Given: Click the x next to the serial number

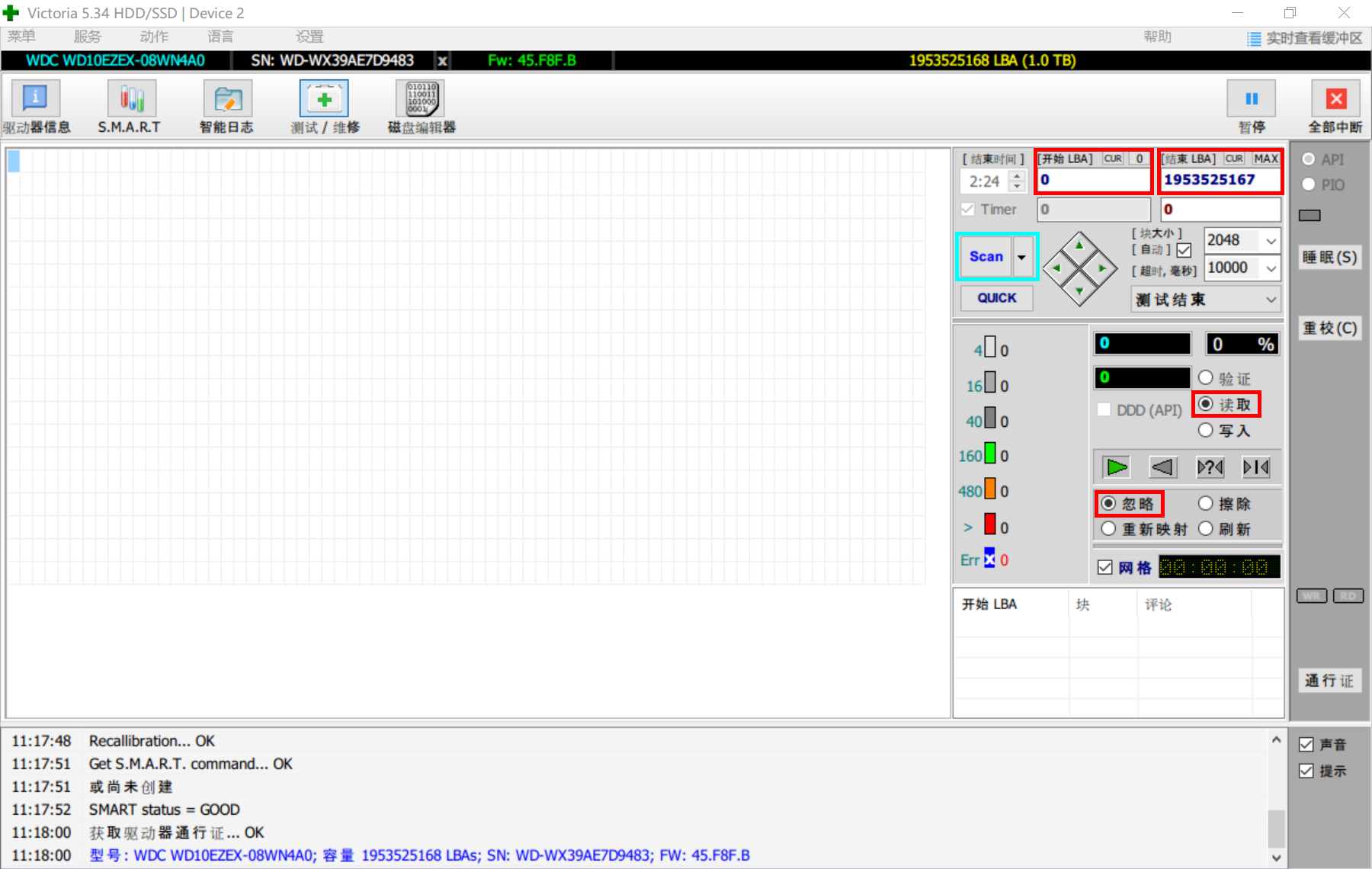Looking at the screenshot, I should [442, 60].
